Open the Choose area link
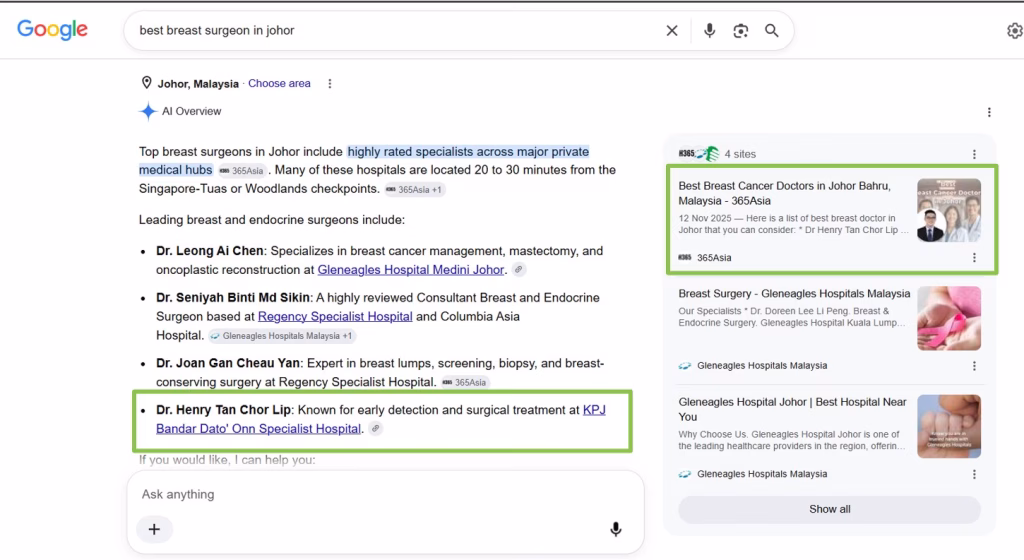The width and height of the screenshot is (1024, 560). point(279,84)
